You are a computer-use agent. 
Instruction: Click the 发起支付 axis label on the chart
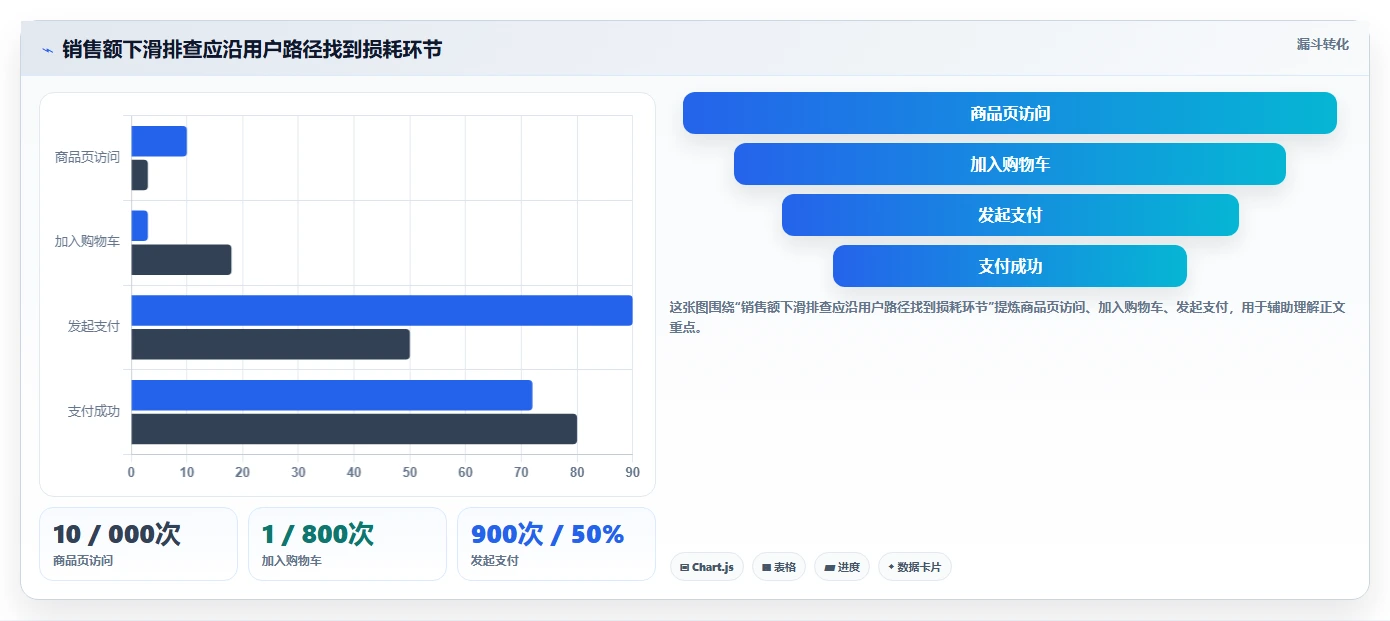pyautogui.click(x=94, y=326)
